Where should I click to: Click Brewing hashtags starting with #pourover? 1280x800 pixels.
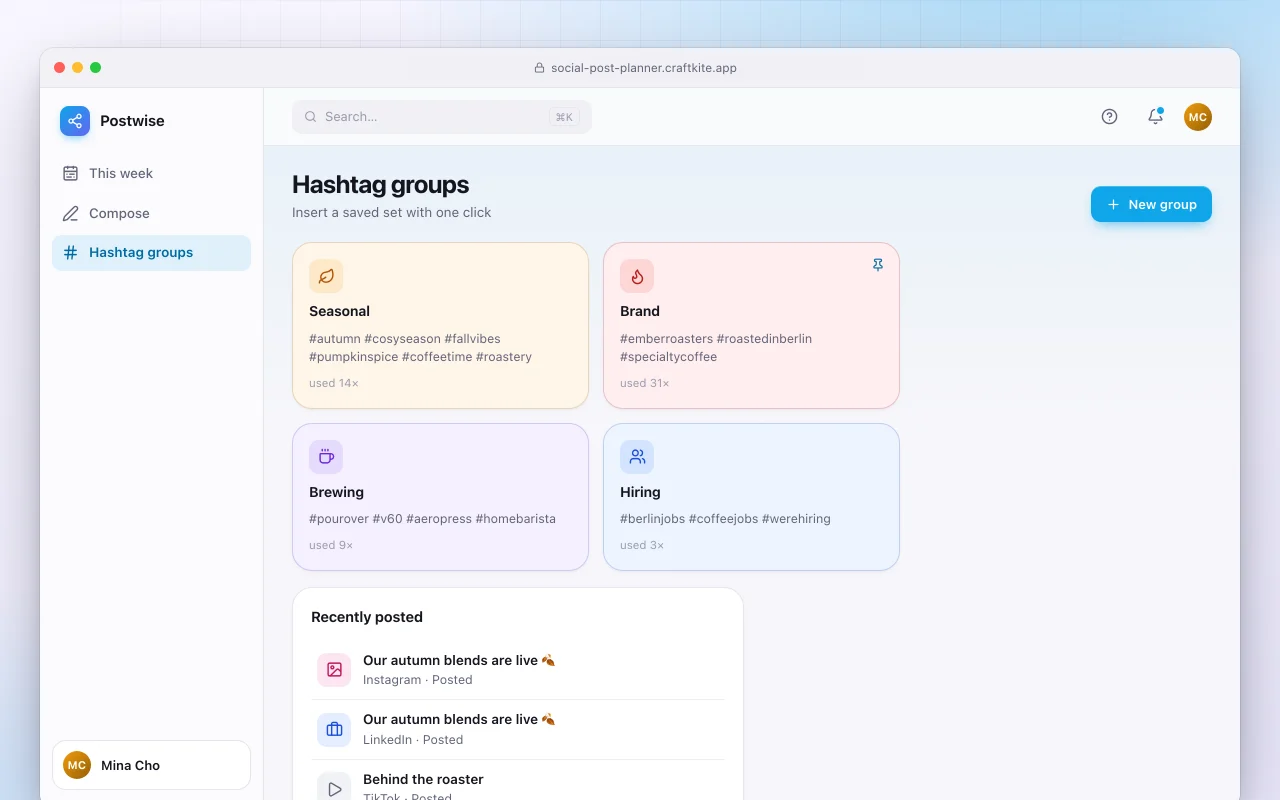(x=432, y=519)
